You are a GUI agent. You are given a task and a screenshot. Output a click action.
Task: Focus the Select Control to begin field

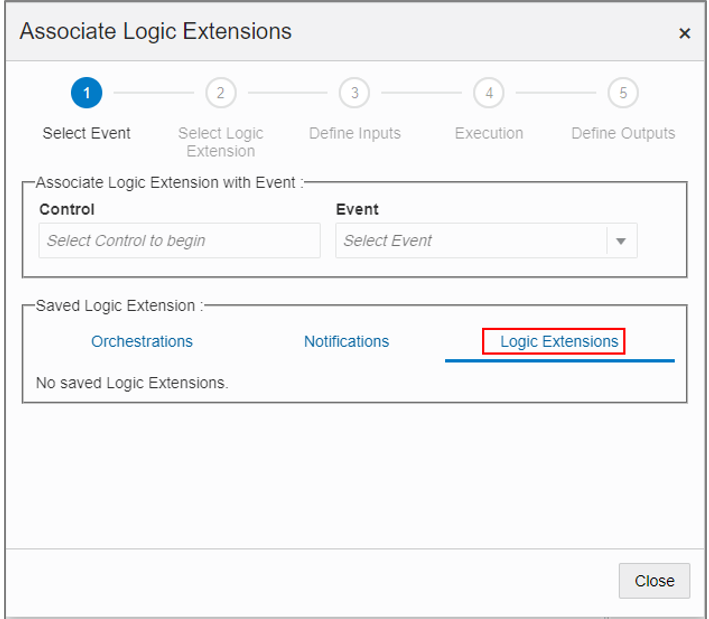click(180, 241)
